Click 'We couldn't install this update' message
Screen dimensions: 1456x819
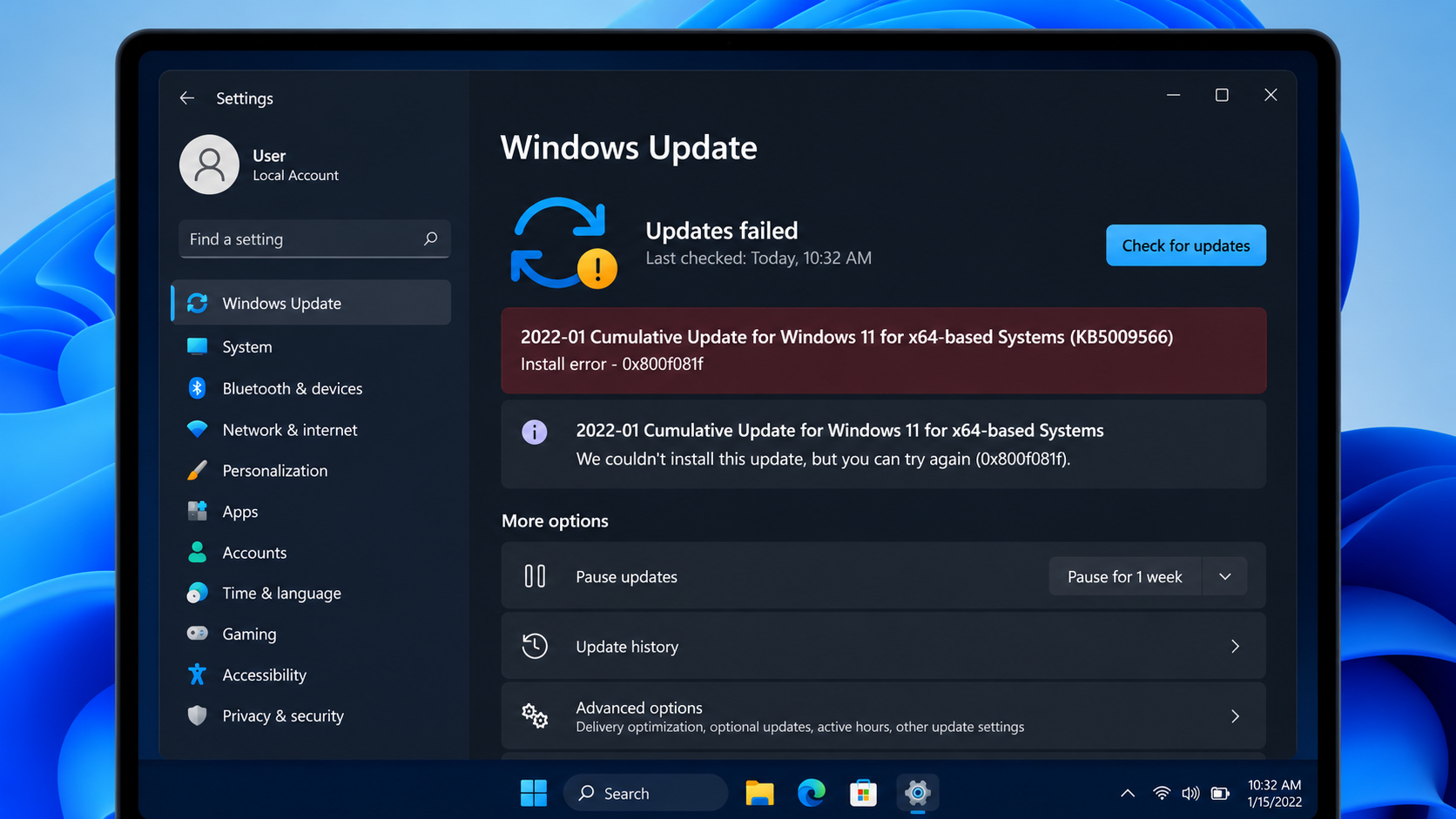(x=823, y=459)
